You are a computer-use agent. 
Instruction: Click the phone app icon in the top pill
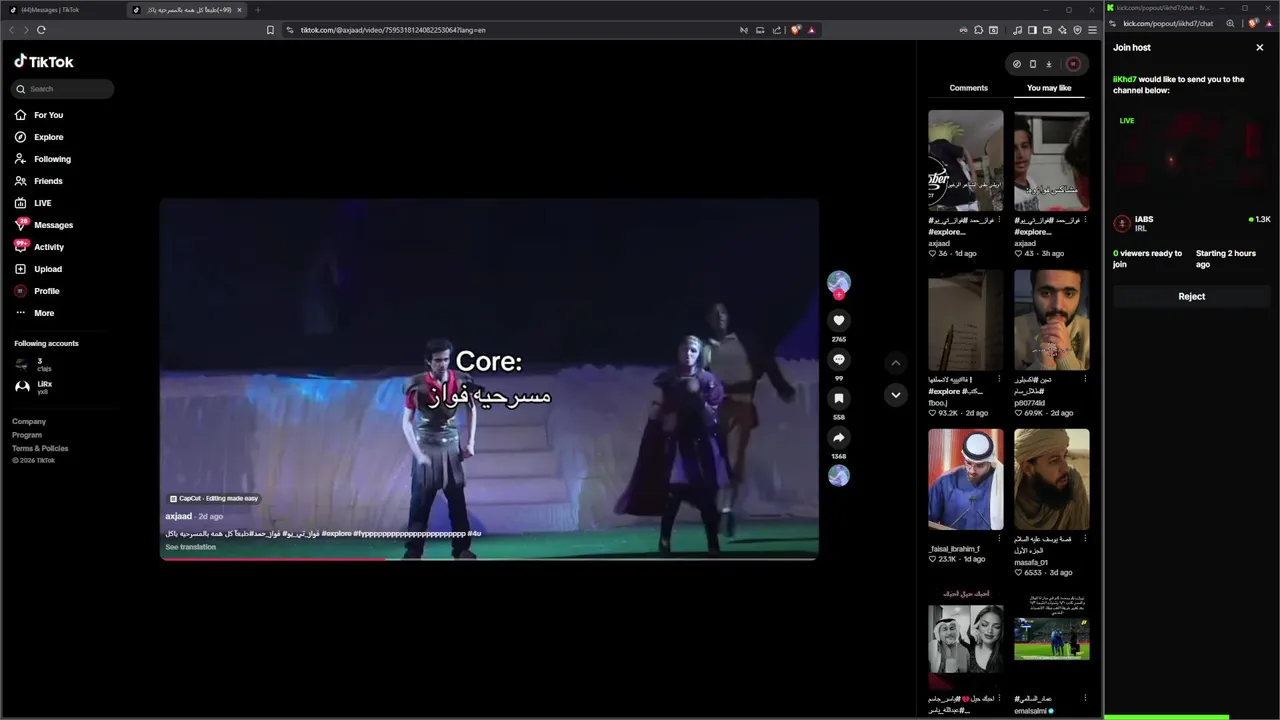click(x=1033, y=64)
